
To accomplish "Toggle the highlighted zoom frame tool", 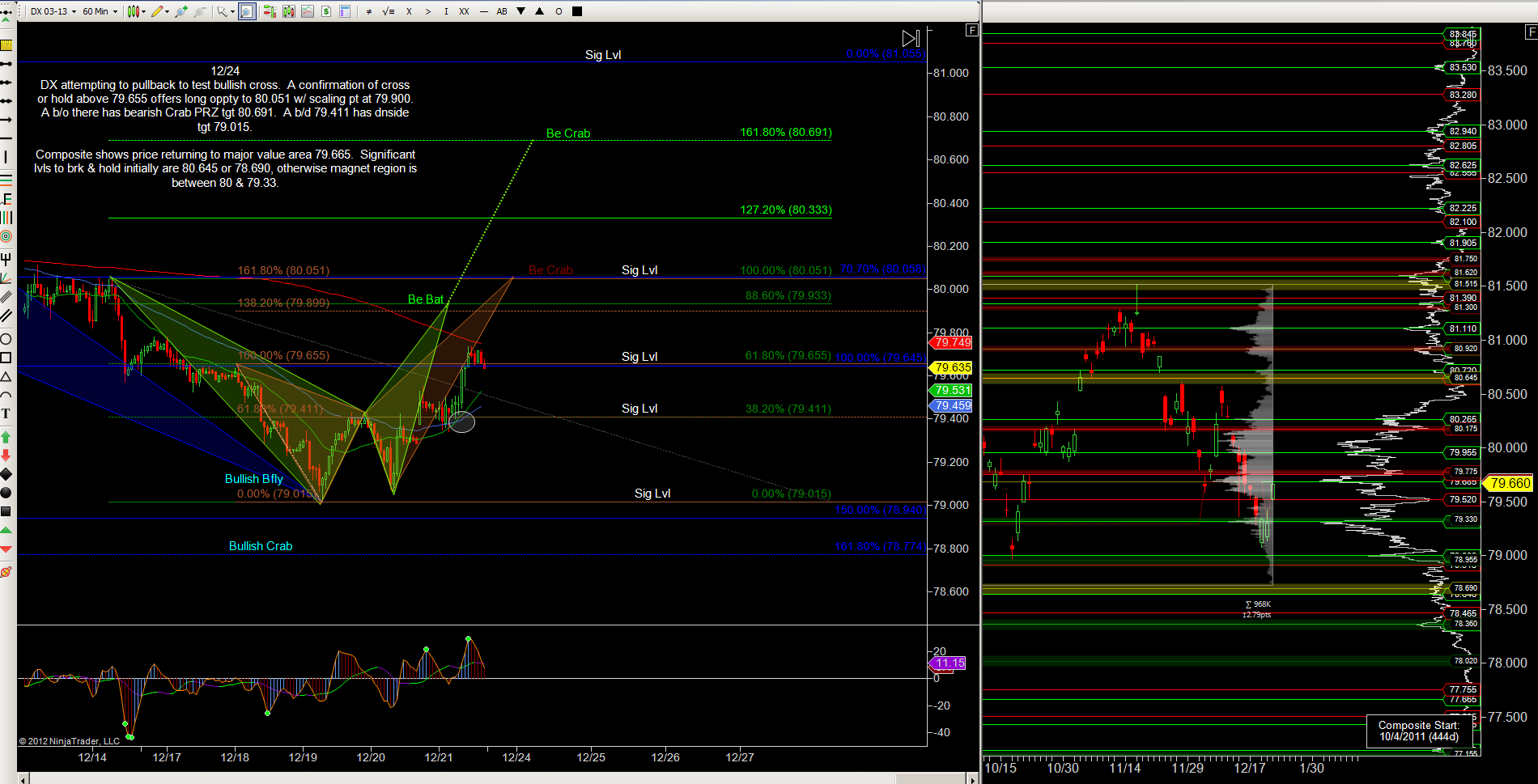I will [247, 11].
